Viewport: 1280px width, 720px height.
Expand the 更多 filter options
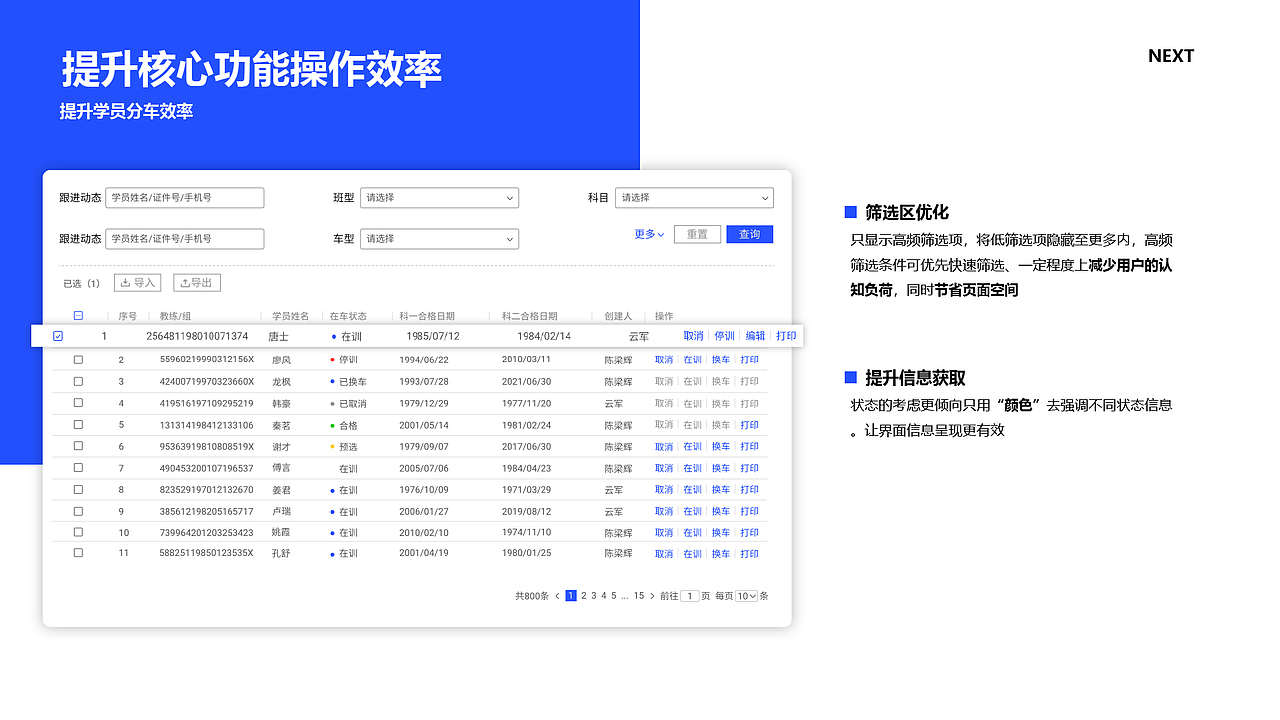(649, 234)
